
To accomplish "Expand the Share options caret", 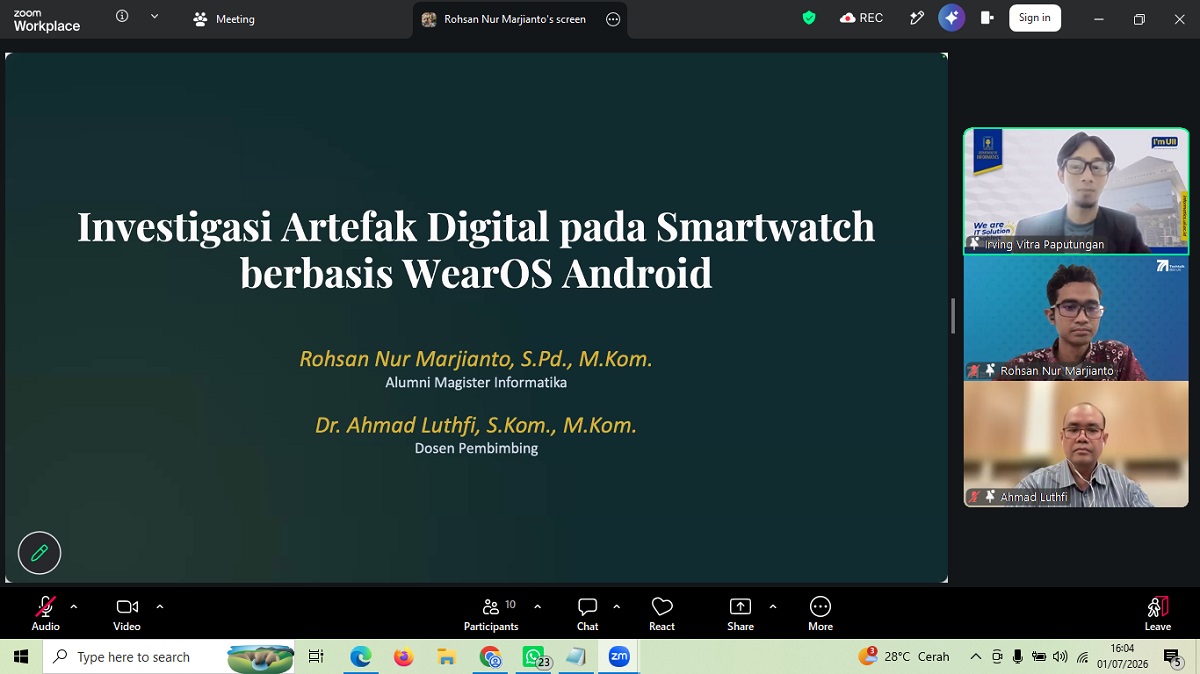I will coord(772,607).
